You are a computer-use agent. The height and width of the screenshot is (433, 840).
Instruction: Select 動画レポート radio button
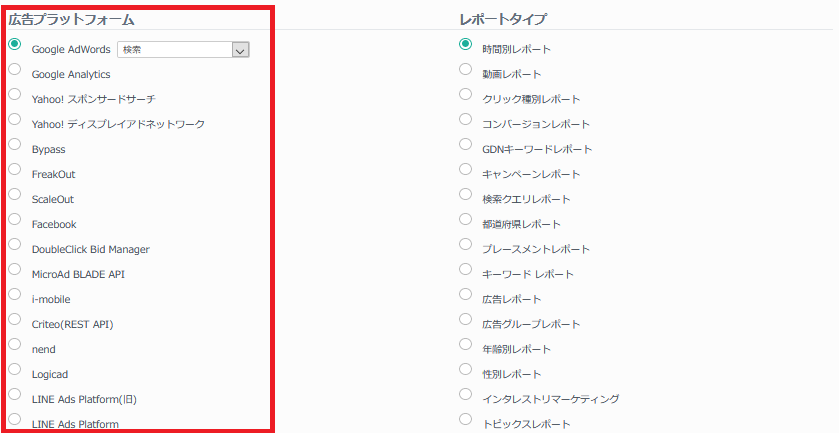(466, 69)
